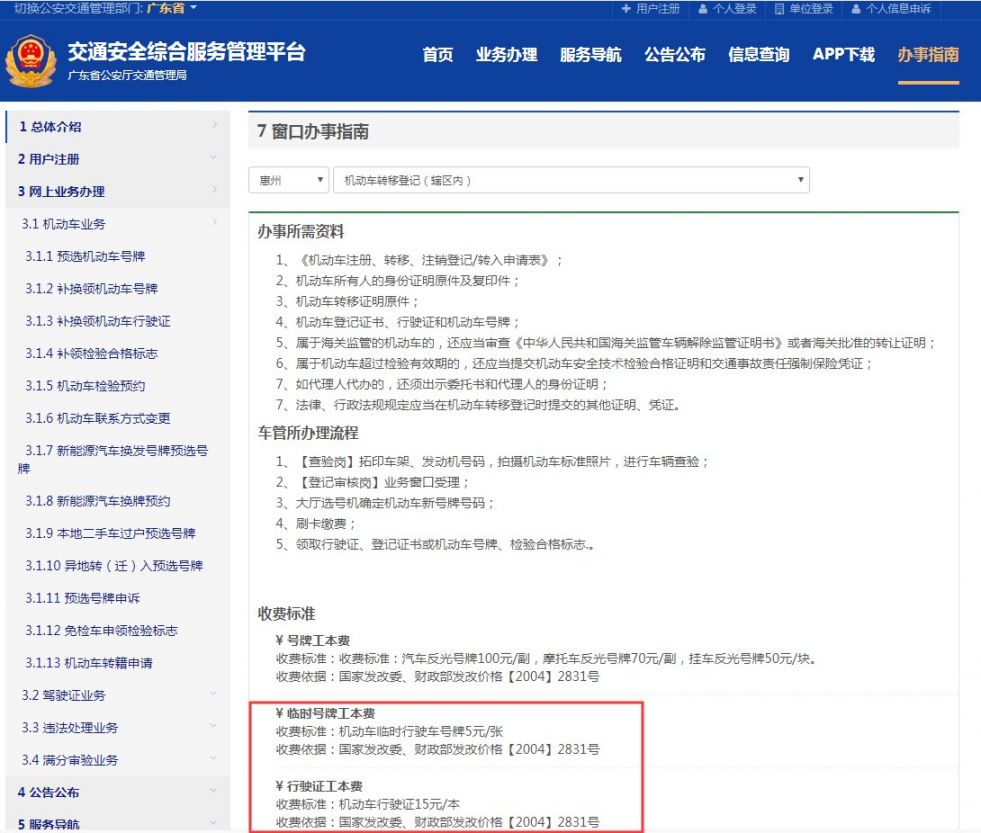Click 交通安全综合服务管理平台 site title
981x833 pixels.
186,52
